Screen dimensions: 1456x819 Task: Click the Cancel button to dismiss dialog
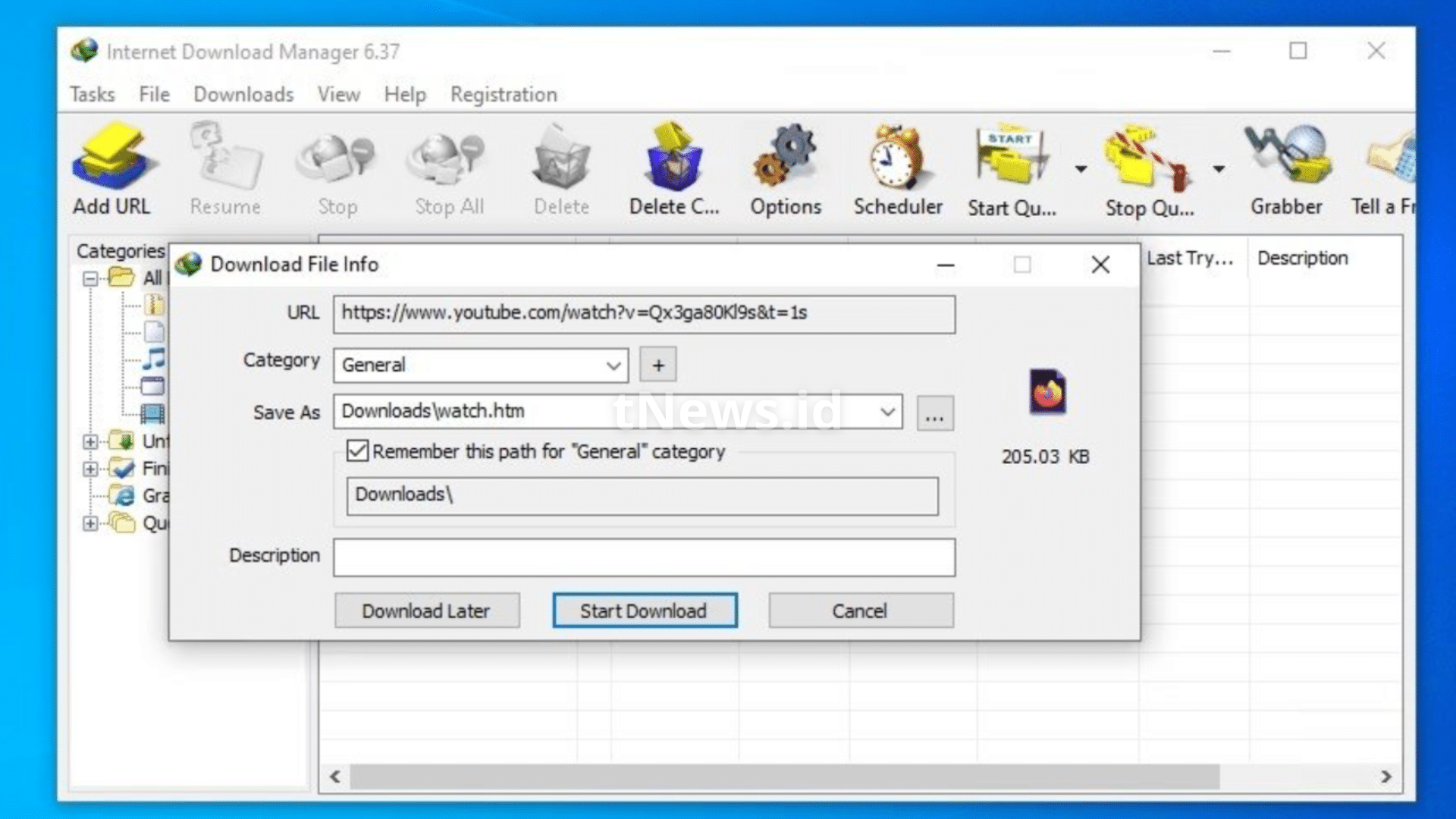click(x=858, y=611)
